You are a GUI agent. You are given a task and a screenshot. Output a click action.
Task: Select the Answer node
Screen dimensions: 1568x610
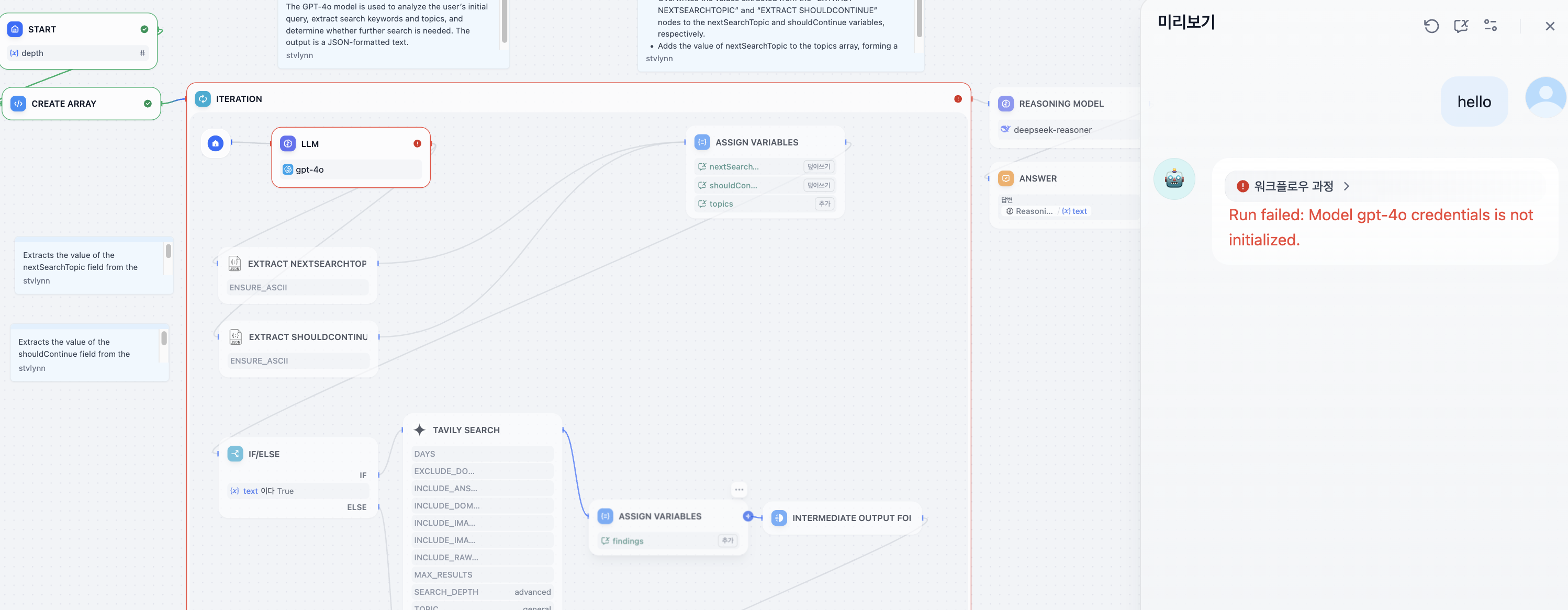1037,178
